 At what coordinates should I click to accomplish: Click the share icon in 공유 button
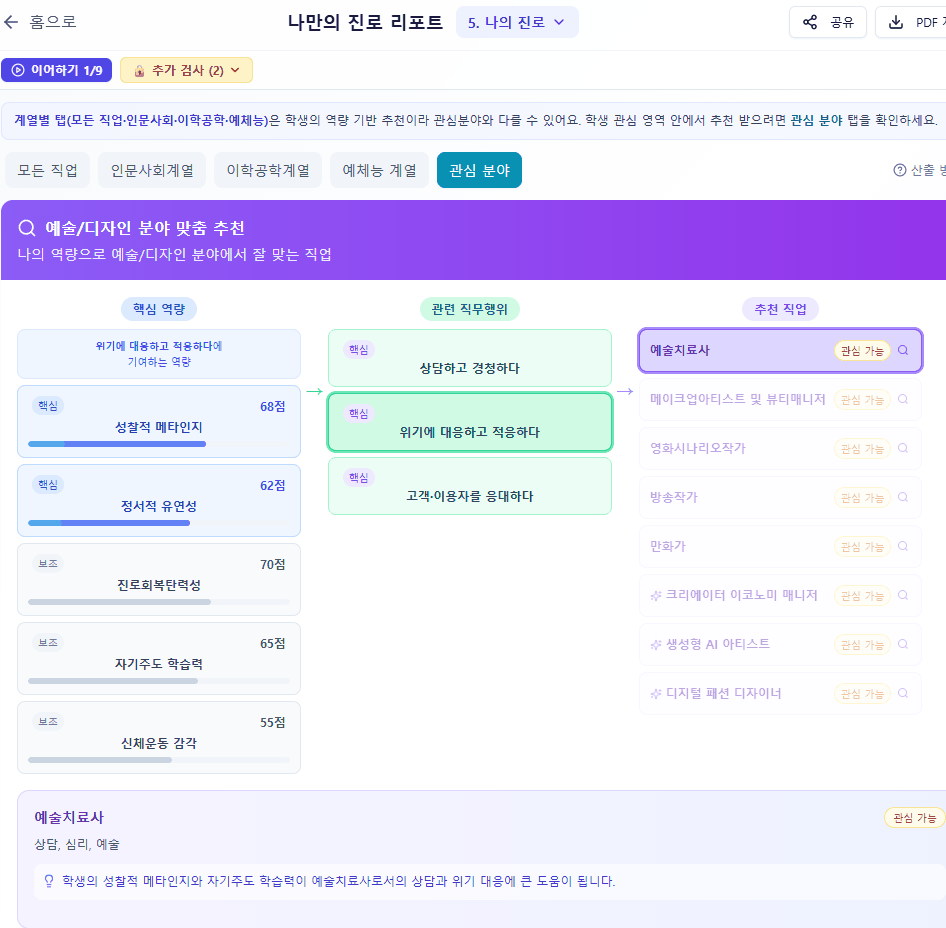(810, 22)
